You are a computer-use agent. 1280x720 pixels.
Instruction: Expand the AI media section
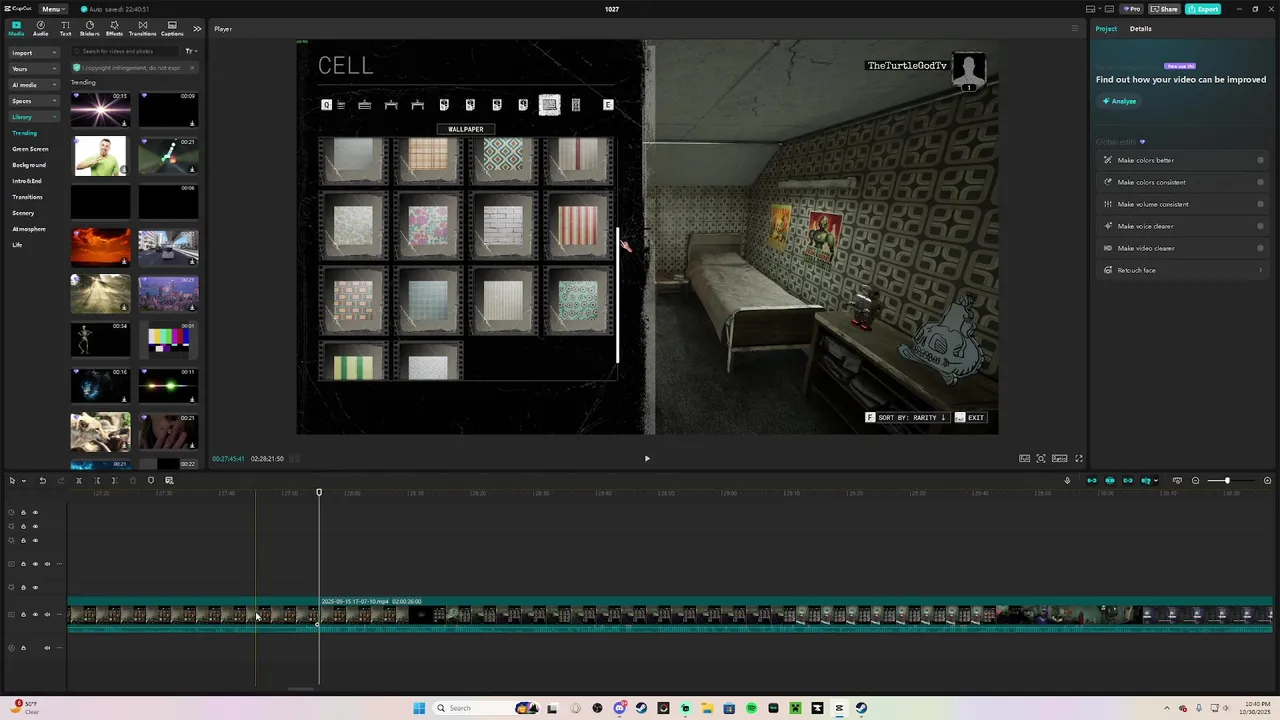tap(34, 85)
